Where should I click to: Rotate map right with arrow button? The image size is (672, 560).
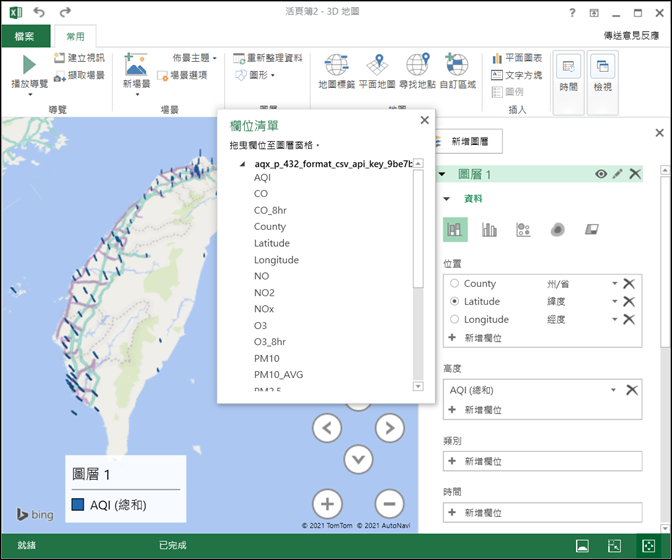[389, 428]
